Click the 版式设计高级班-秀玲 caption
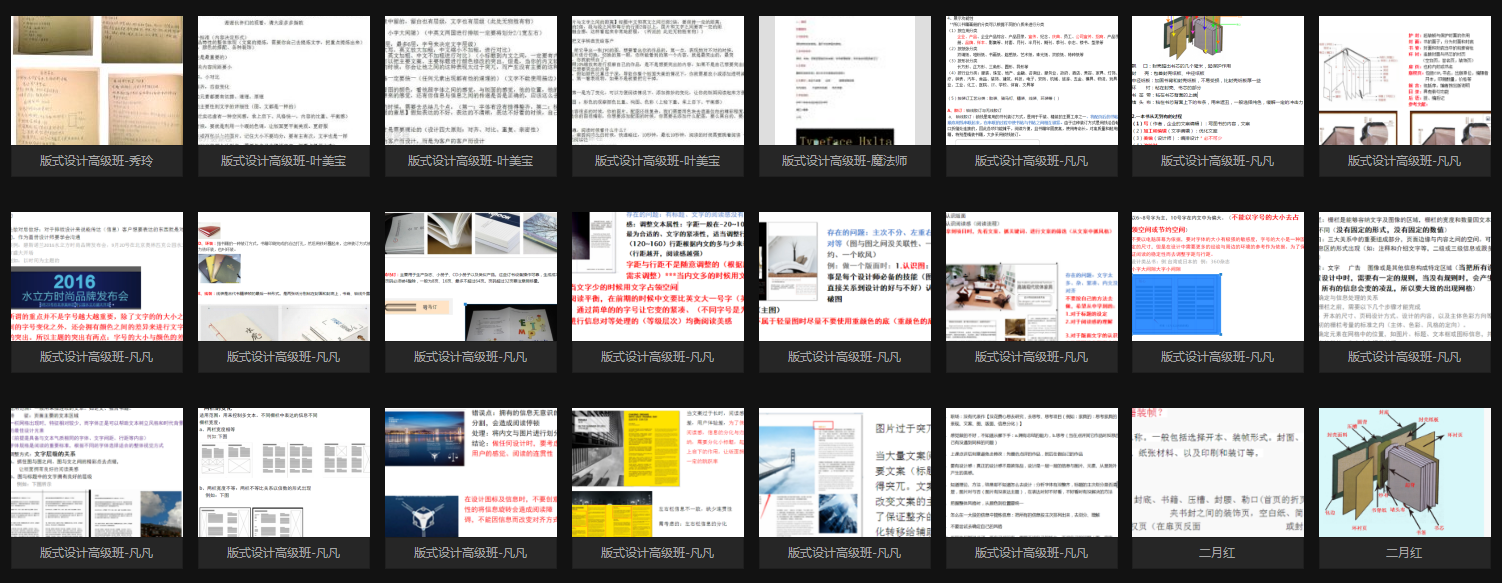The height and width of the screenshot is (583, 1502). click(97, 161)
